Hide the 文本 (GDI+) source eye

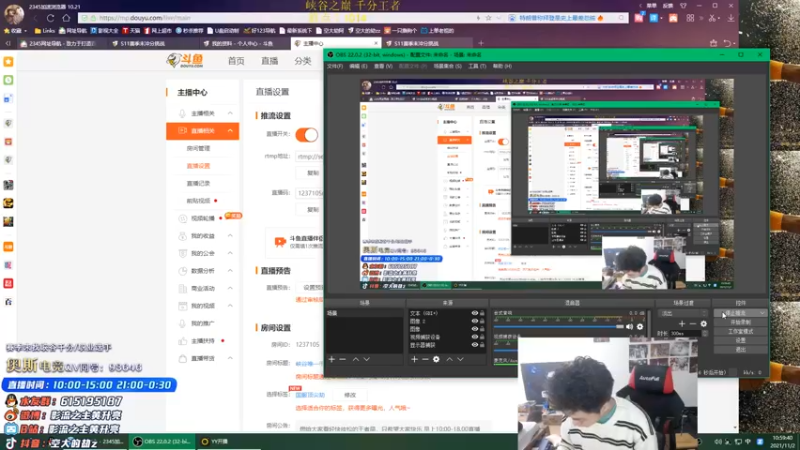pyautogui.click(x=474, y=313)
